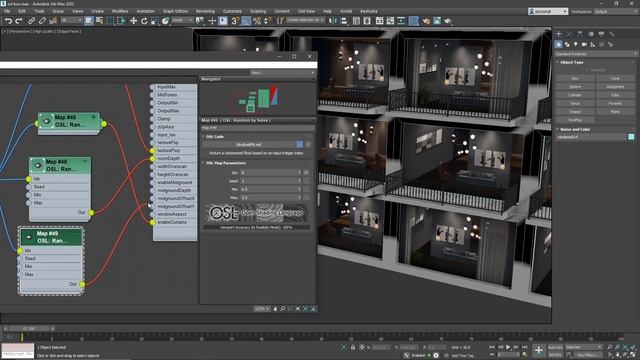
Task: Toggle the selection lock icon
Action: click(353, 347)
